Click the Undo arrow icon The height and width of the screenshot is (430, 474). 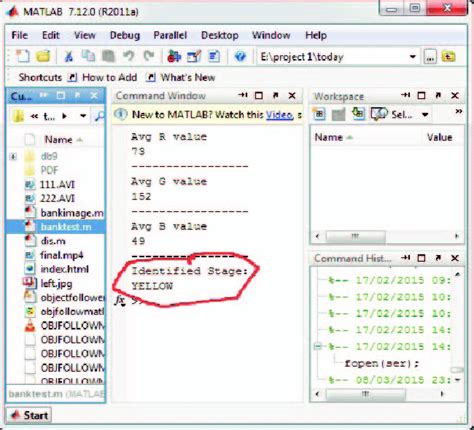129,56
